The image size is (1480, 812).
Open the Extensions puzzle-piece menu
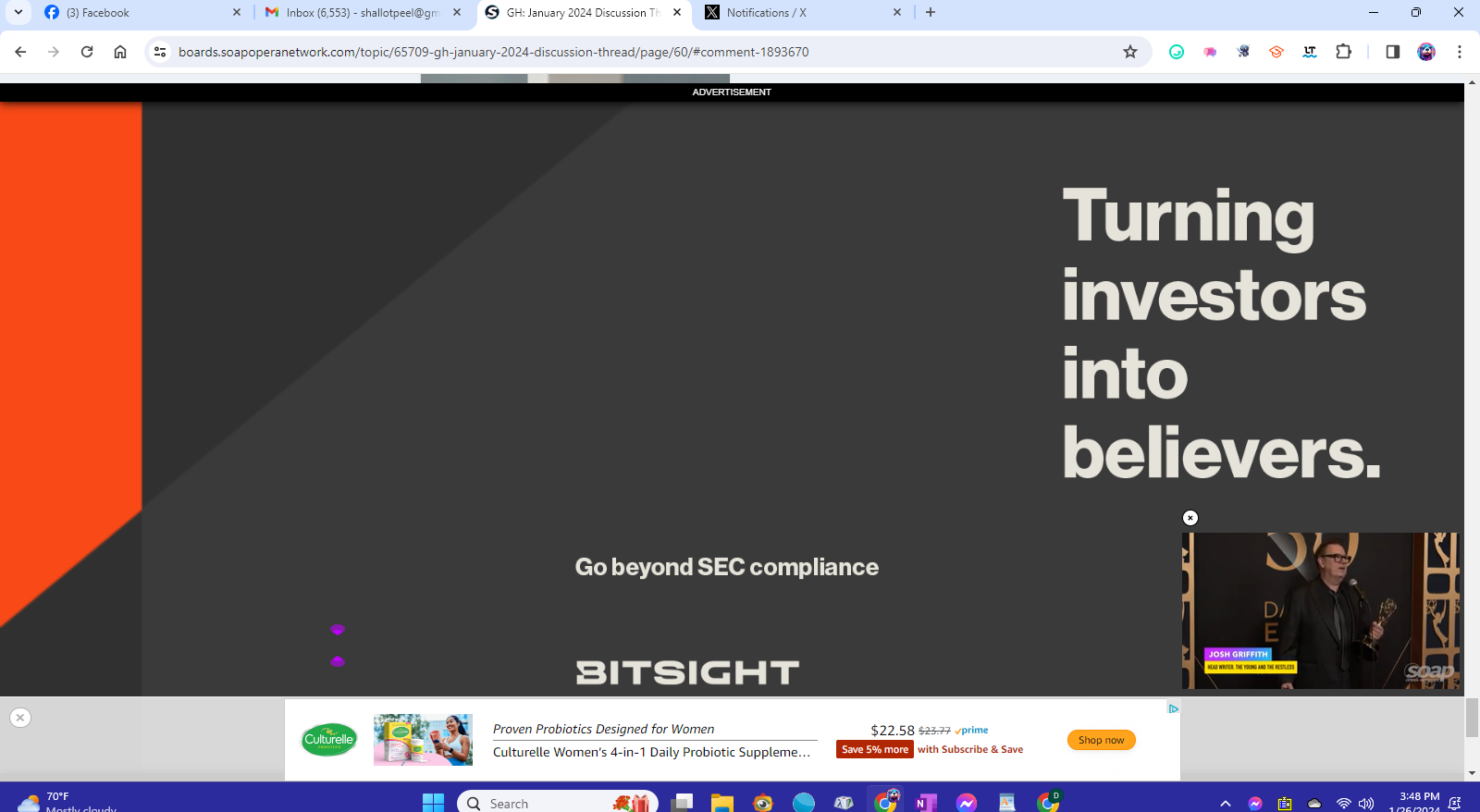[1344, 52]
